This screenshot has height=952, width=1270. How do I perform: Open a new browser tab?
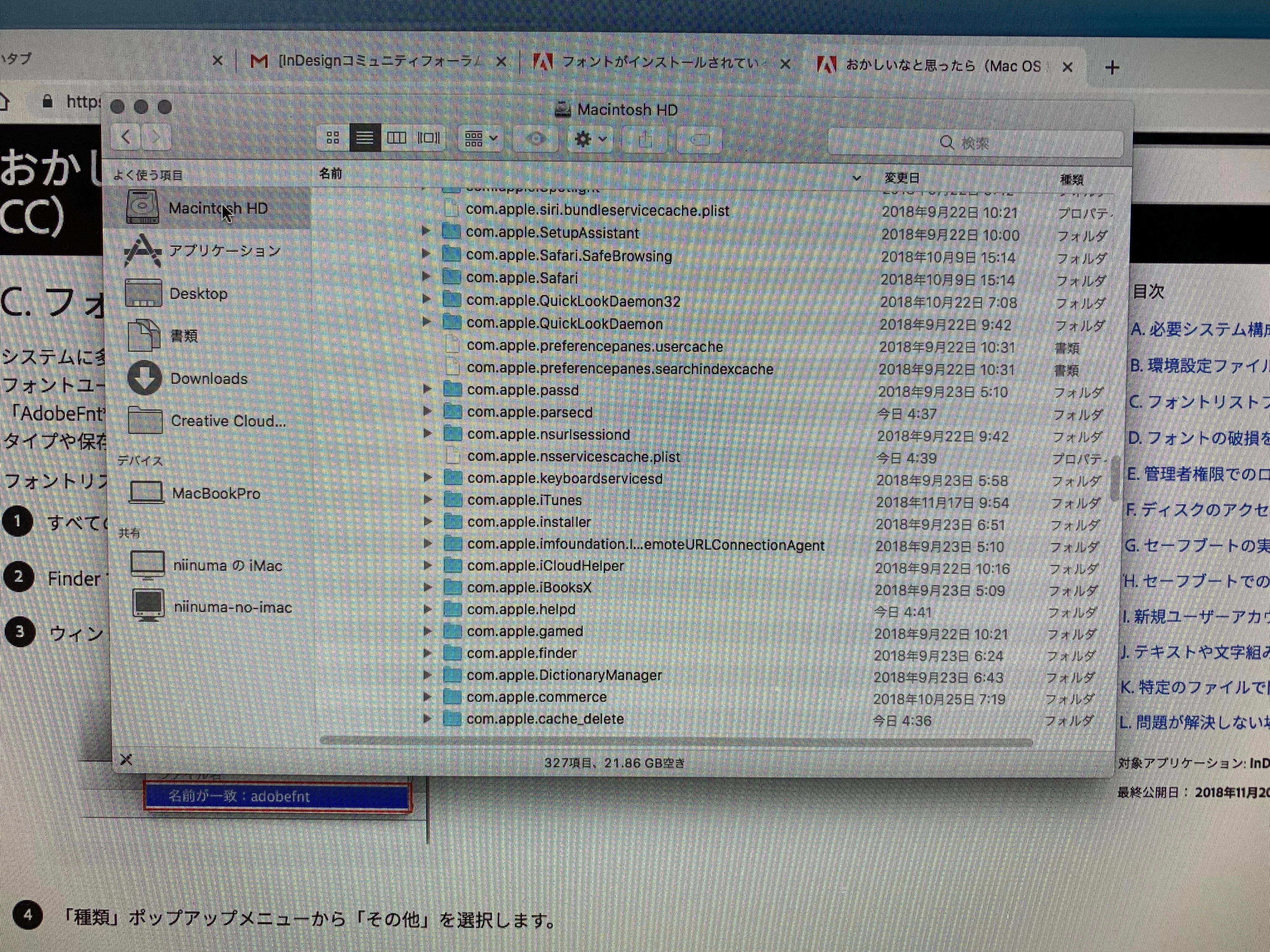1112,68
